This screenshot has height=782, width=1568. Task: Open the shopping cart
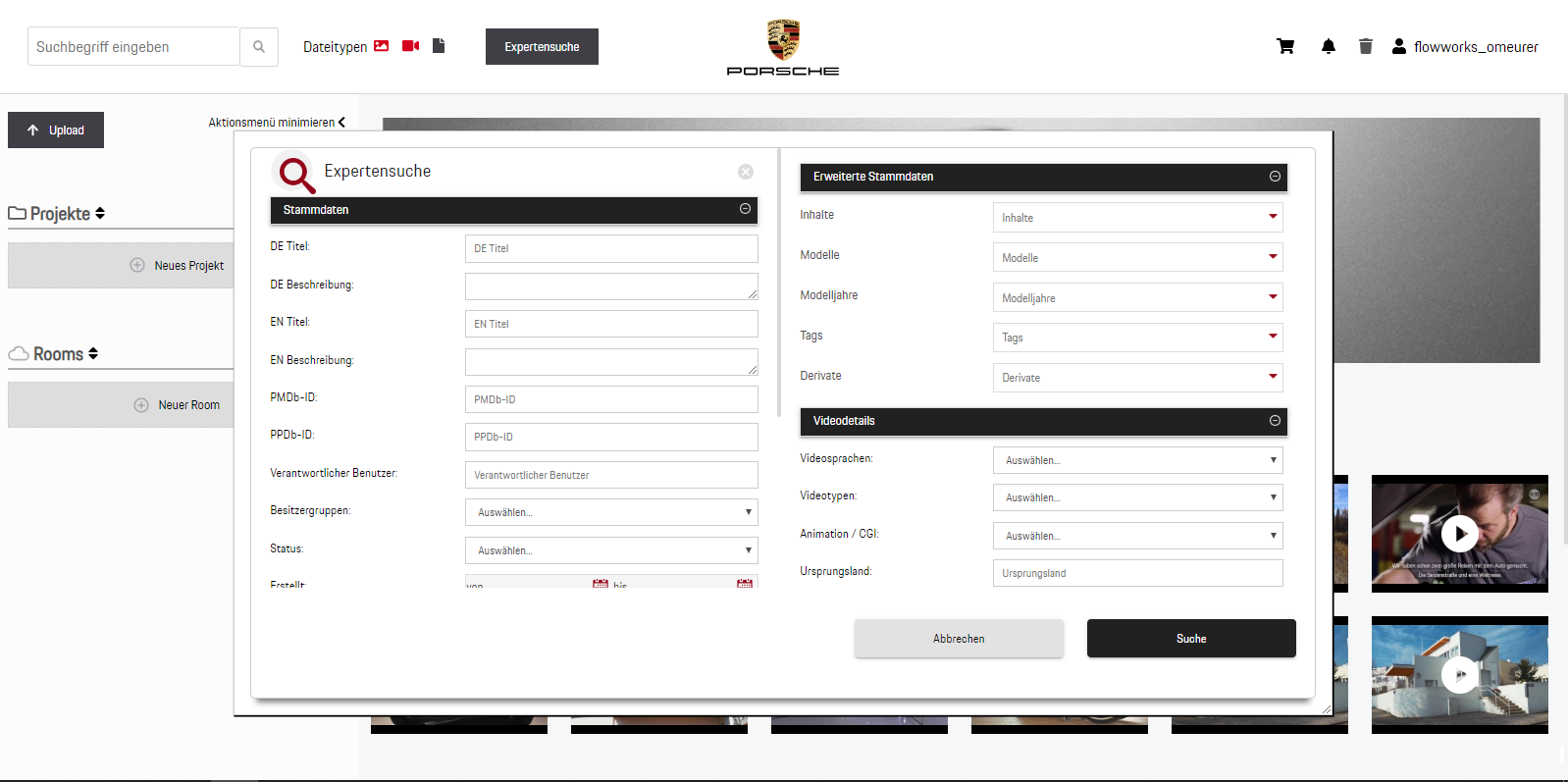(x=1285, y=46)
